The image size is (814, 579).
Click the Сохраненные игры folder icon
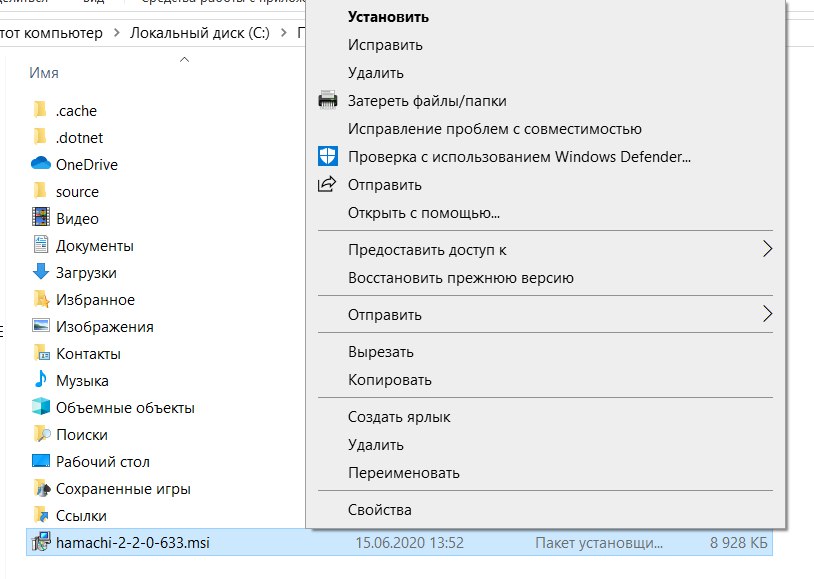pyautogui.click(x=41, y=488)
